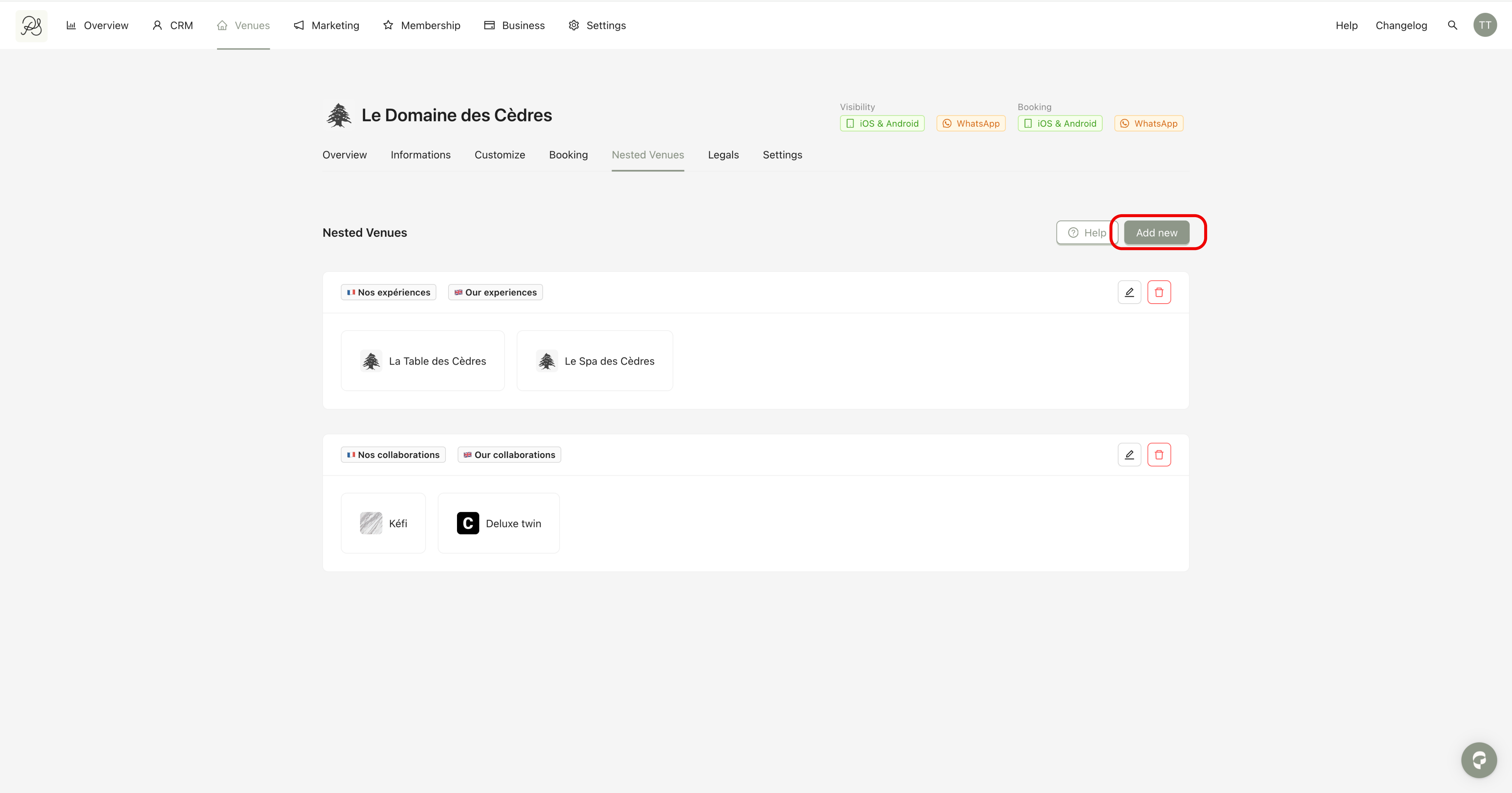Viewport: 1512px width, 793px height.
Task: Delete the Nos expériences group
Action: [1159, 293]
